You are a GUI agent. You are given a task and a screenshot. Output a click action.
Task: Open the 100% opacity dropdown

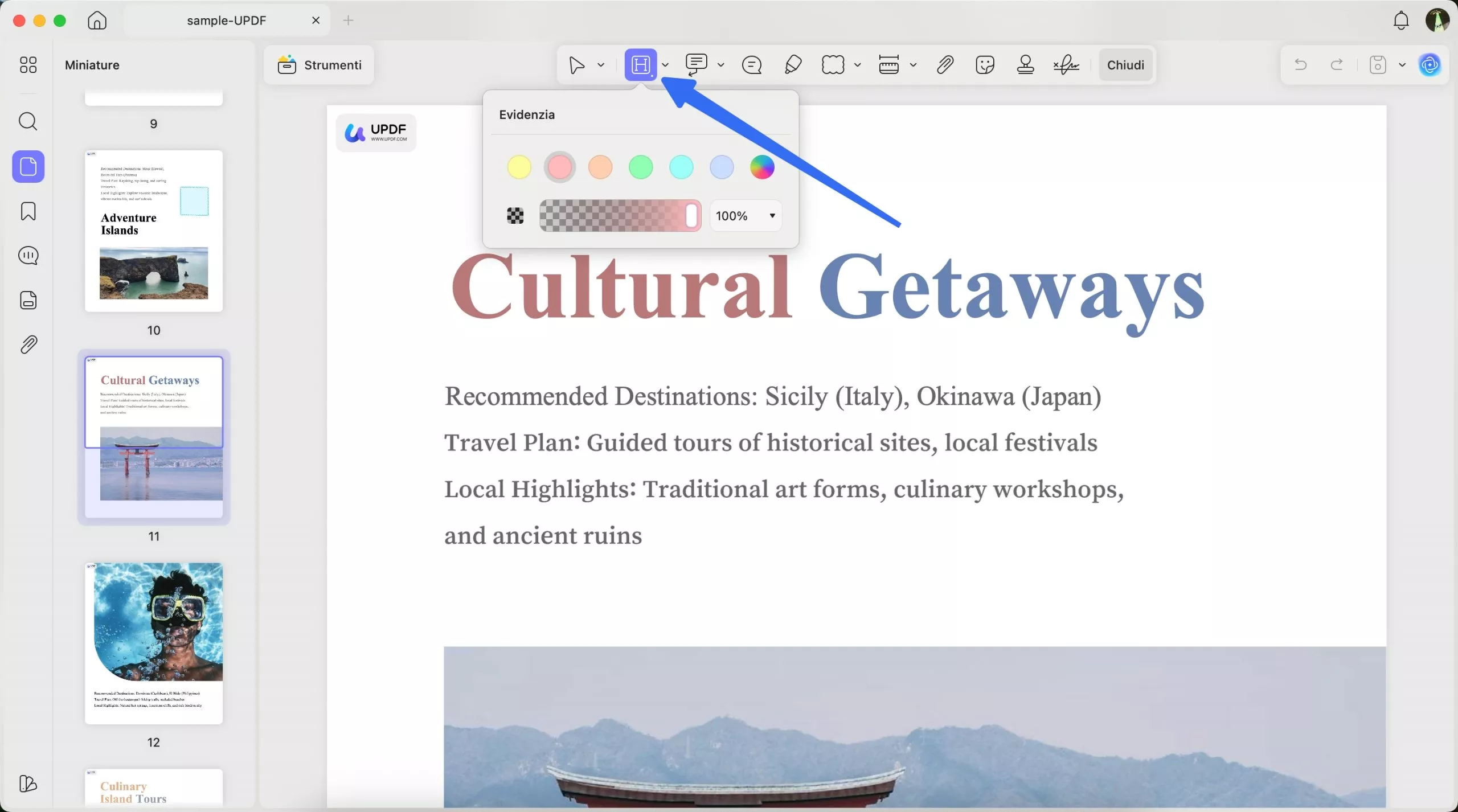tap(746, 215)
